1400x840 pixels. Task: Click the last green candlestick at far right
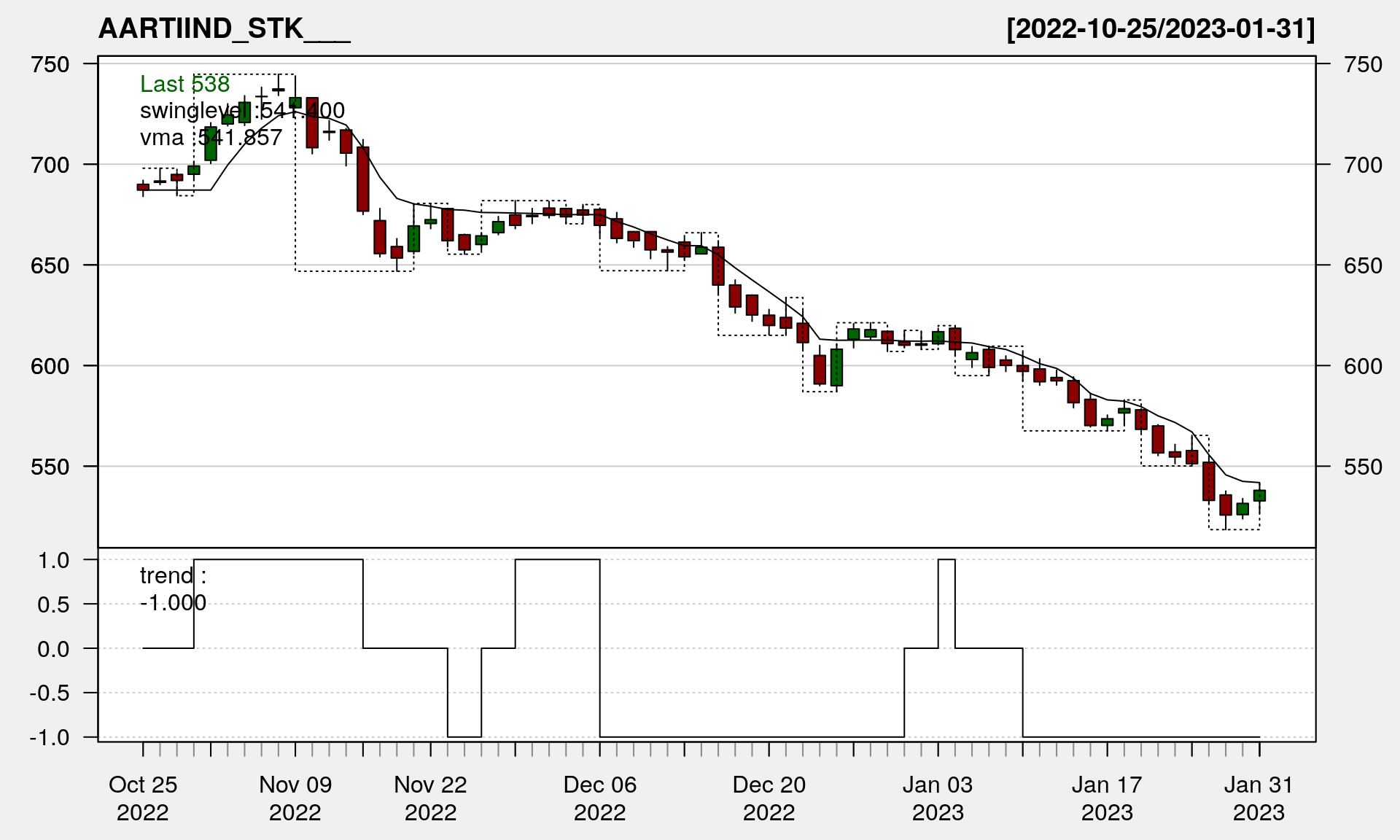pos(1259,495)
